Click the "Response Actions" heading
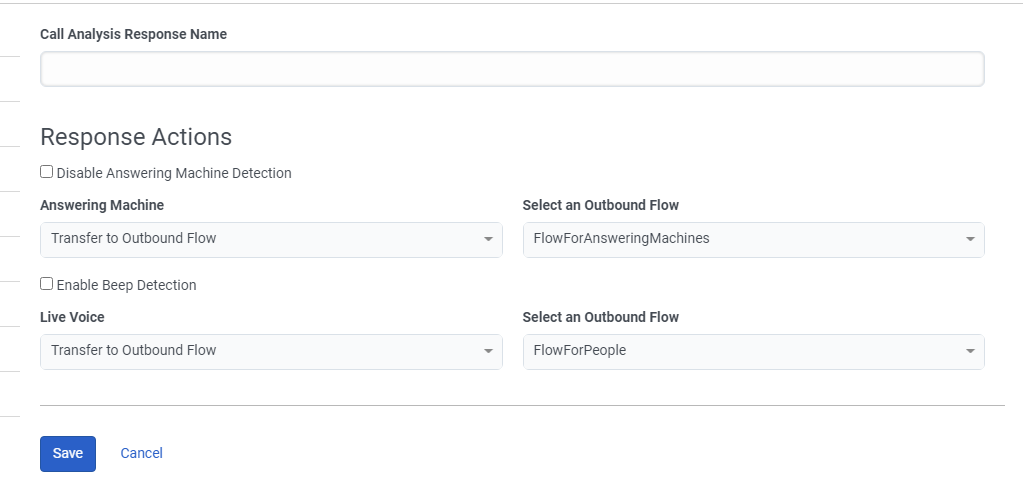 [136, 137]
